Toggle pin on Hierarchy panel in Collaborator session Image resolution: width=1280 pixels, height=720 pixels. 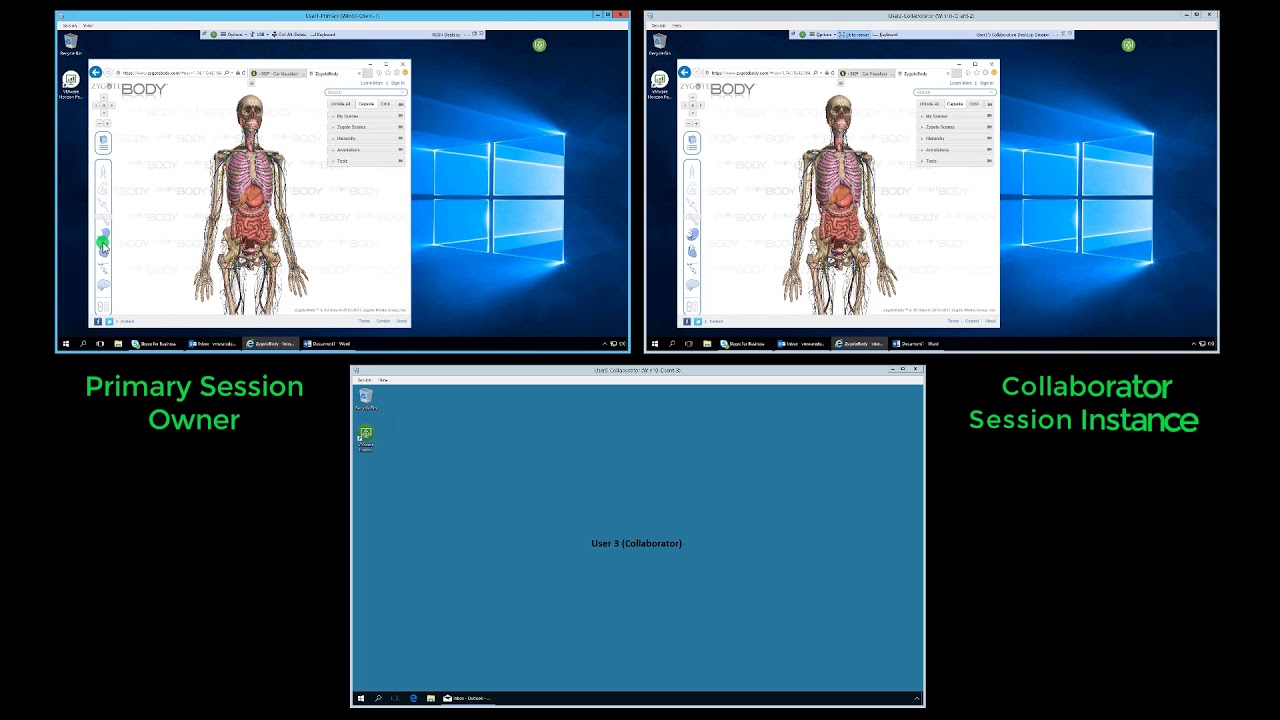[990, 138]
